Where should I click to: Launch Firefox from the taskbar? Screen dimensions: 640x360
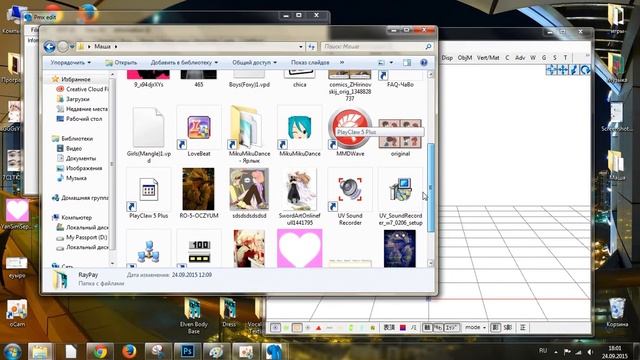pos(129,351)
